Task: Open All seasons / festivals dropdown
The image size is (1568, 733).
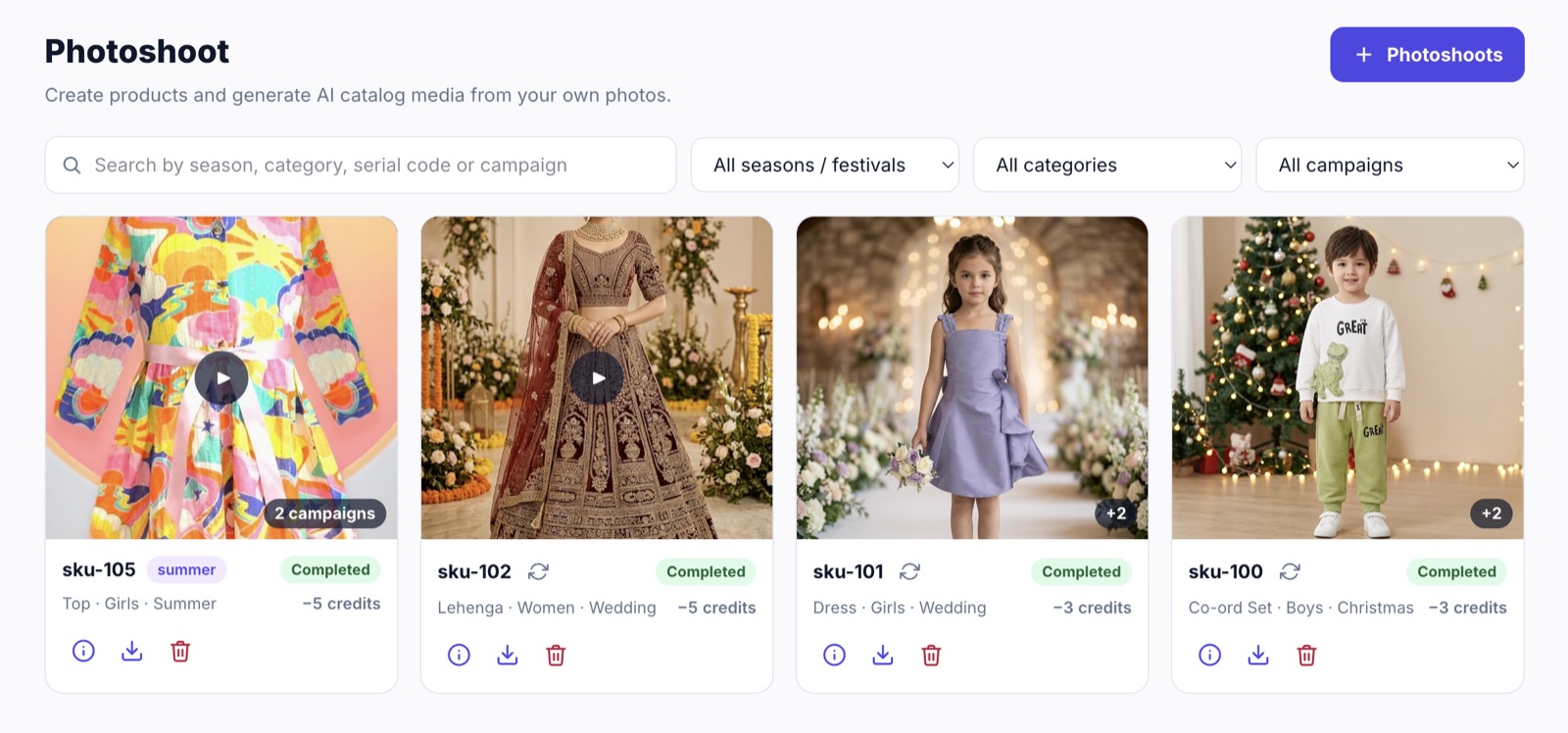Action: point(824,165)
